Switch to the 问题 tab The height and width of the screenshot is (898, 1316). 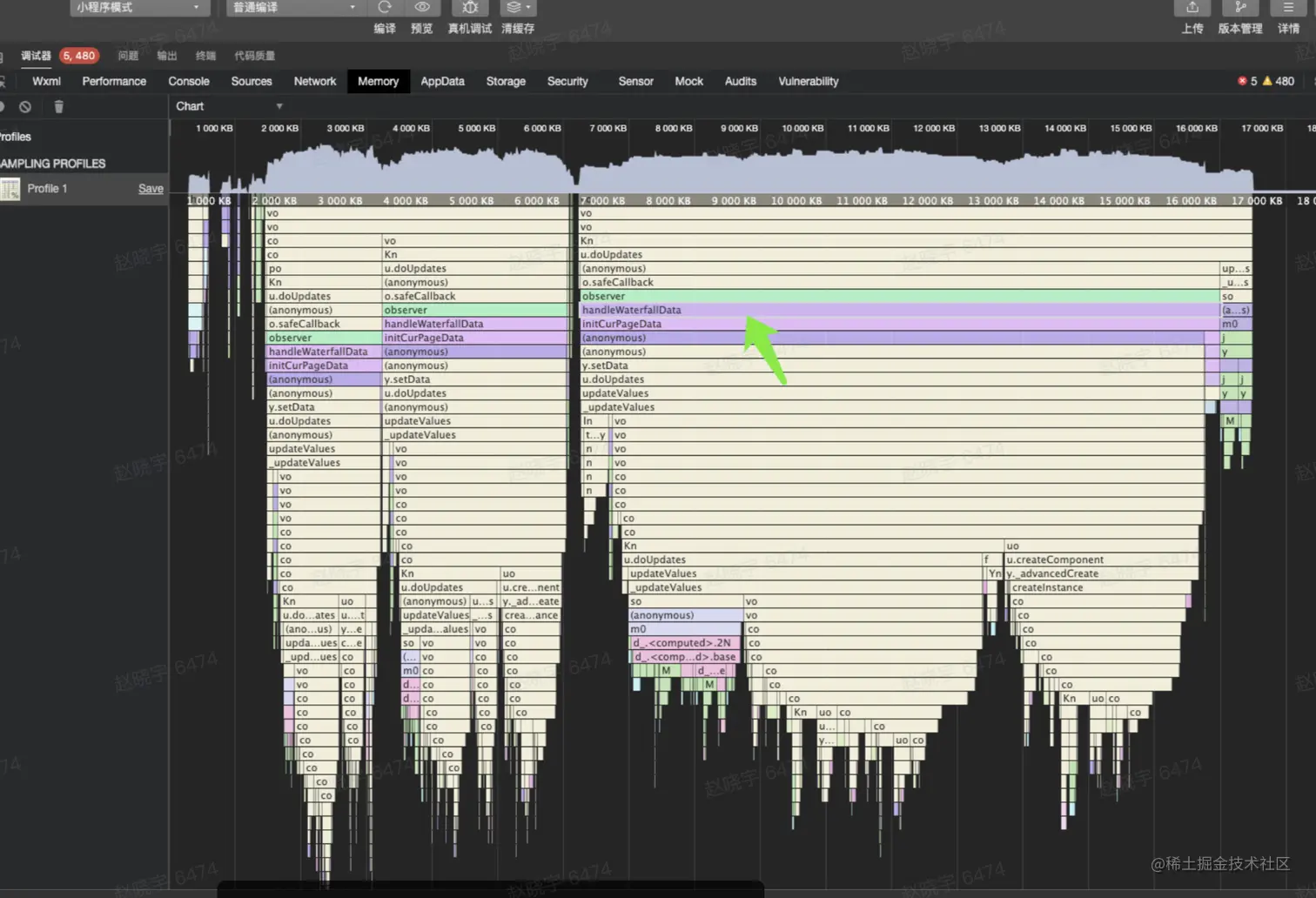click(x=128, y=56)
